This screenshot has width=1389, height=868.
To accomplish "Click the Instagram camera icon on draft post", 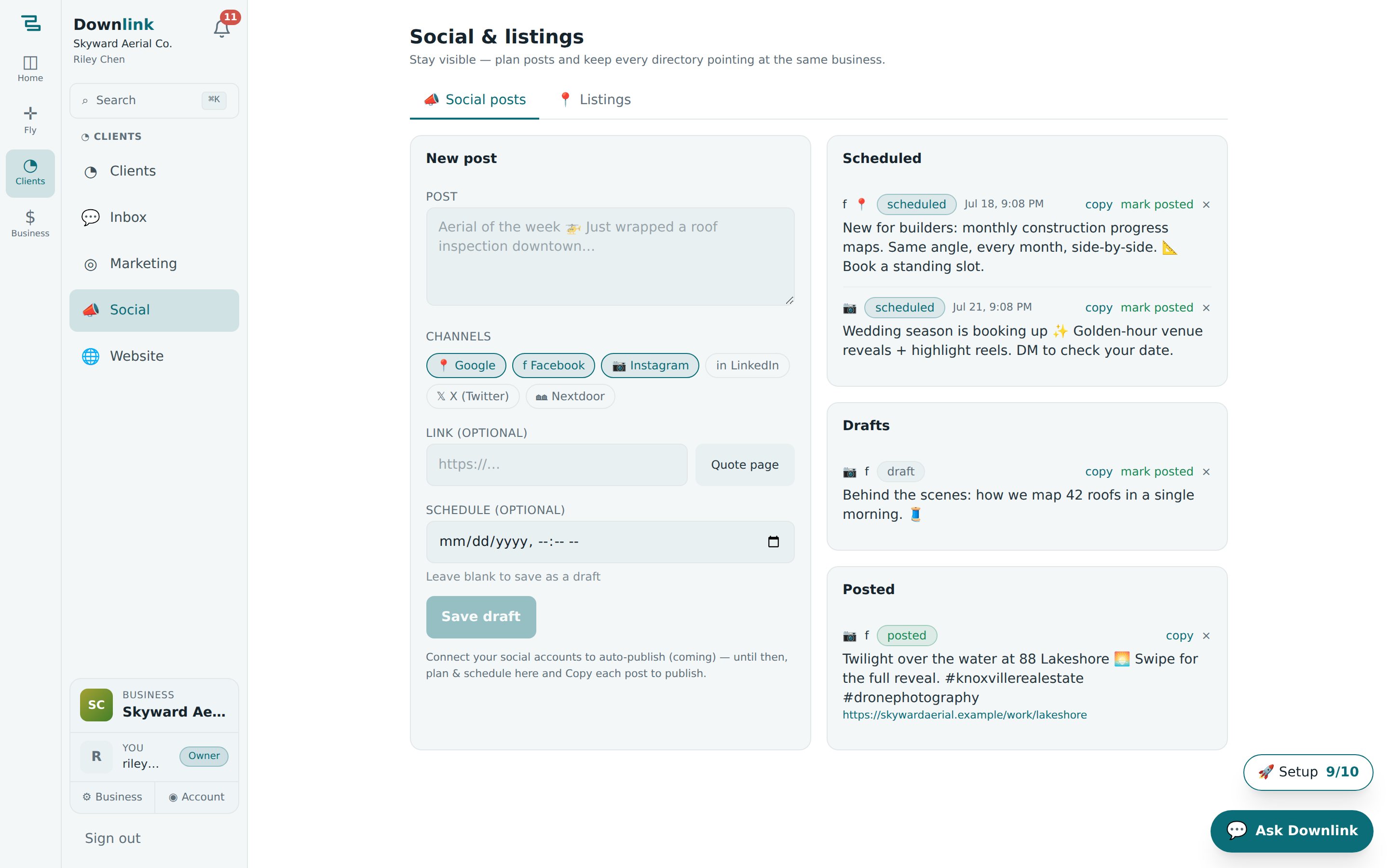I will coord(849,472).
